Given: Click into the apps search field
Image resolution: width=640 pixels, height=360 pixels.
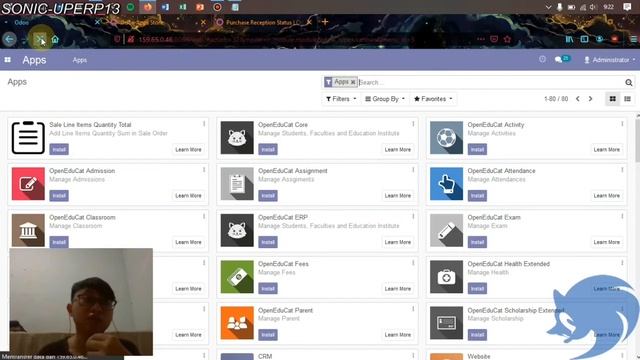Looking at the screenshot, I should click(x=490, y=82).
